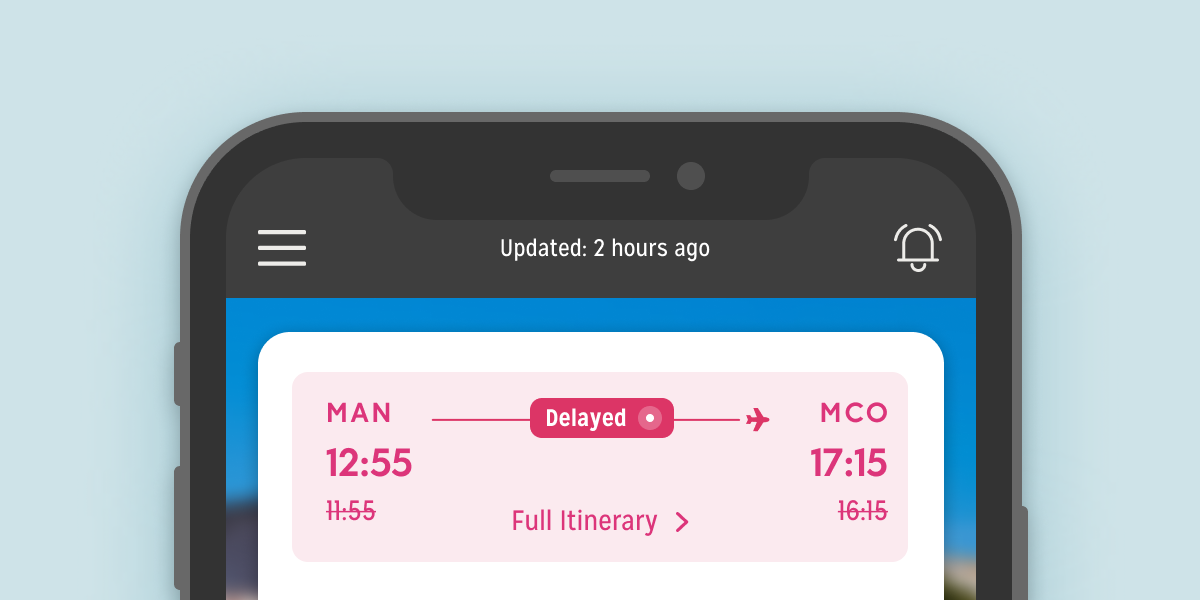Viewport: 1200px width, 600px height.
Task: Click the phone's earpiece speaker slot
Action: coord(600,176)
